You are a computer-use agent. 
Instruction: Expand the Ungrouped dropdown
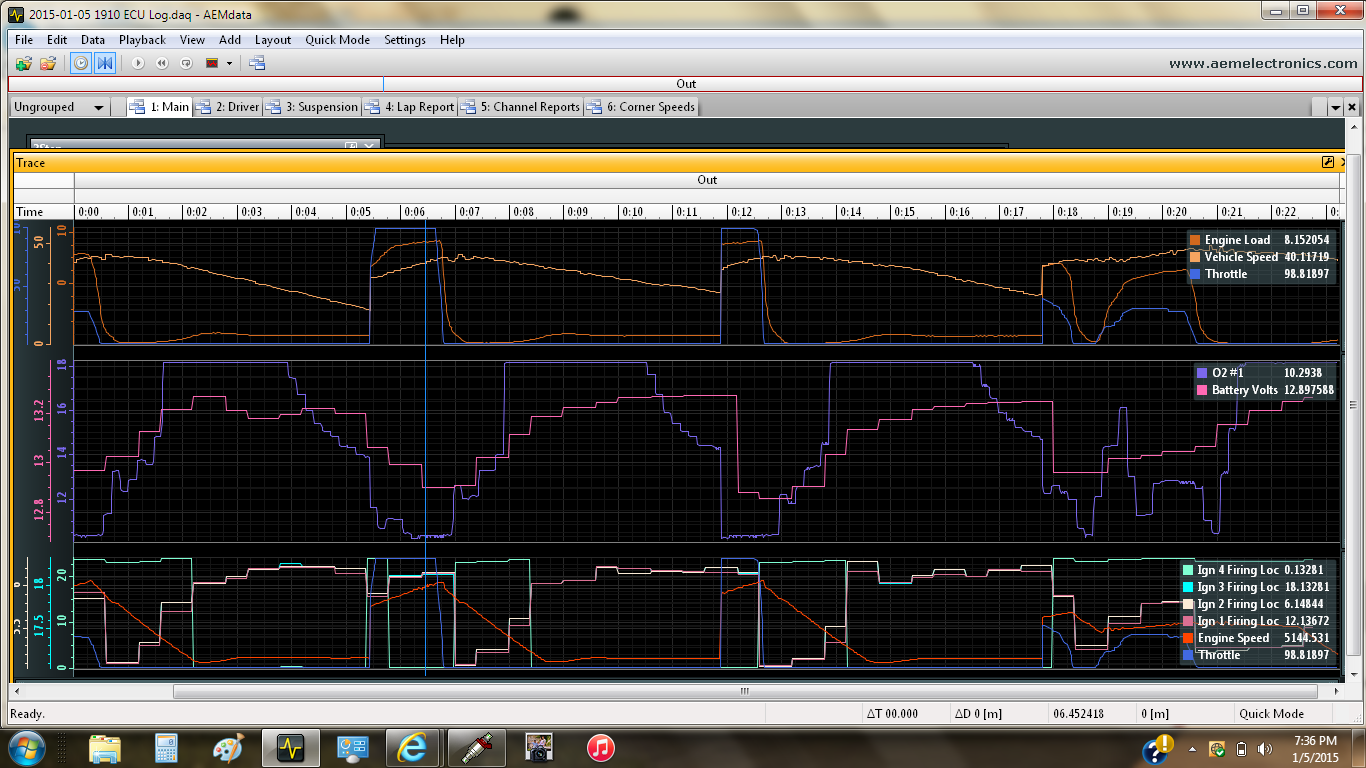[x=98, y=108]
